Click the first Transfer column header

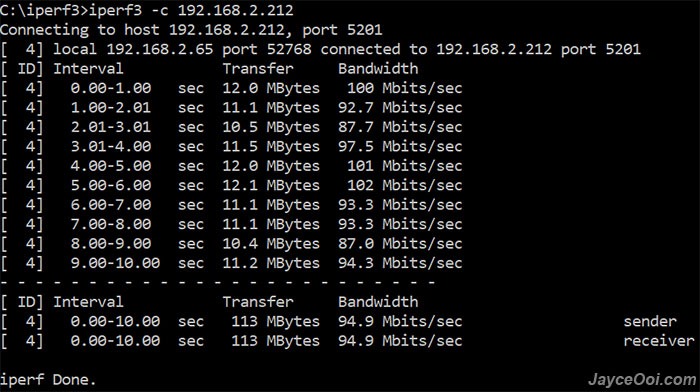(x=258, y=68)
